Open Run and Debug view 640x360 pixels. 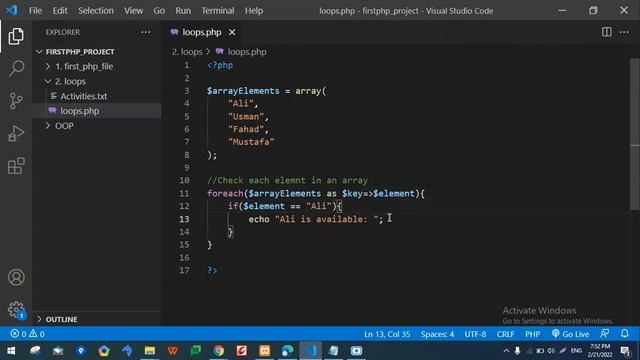(16, 133)
